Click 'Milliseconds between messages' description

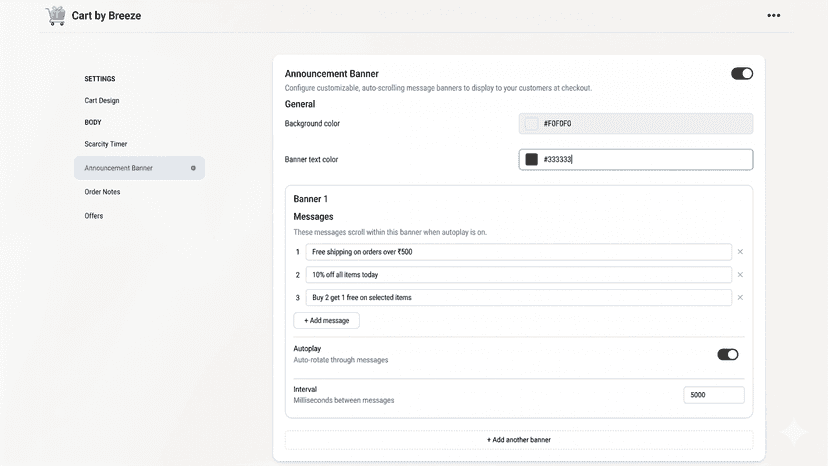344,400
